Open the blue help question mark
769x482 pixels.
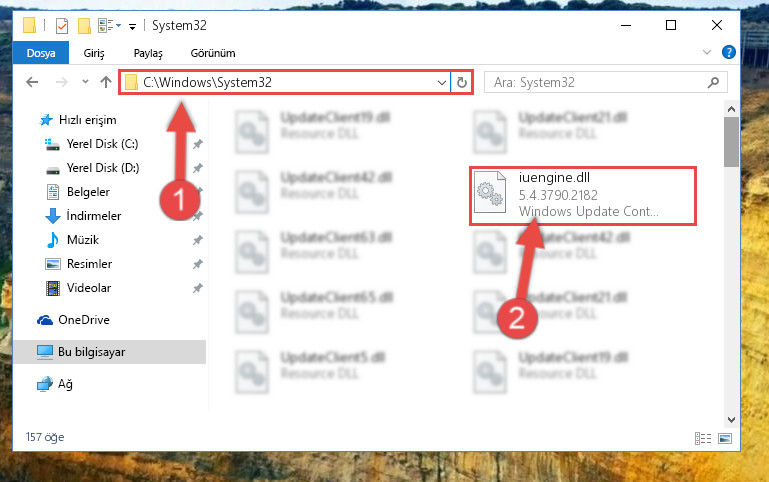tap(729, 52)
